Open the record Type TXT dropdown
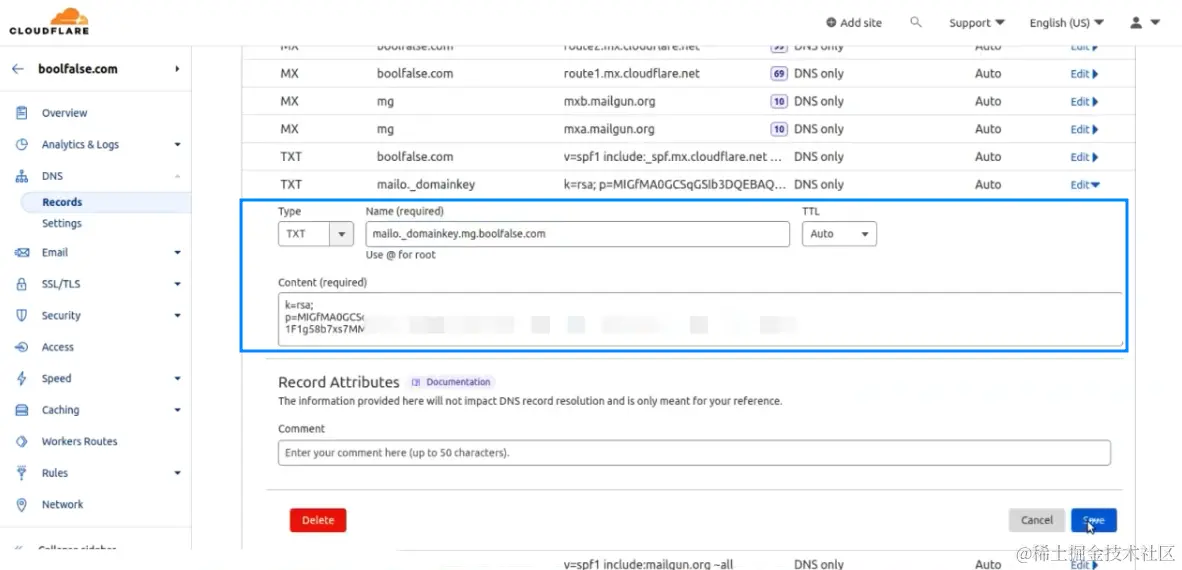 [315, 234]
